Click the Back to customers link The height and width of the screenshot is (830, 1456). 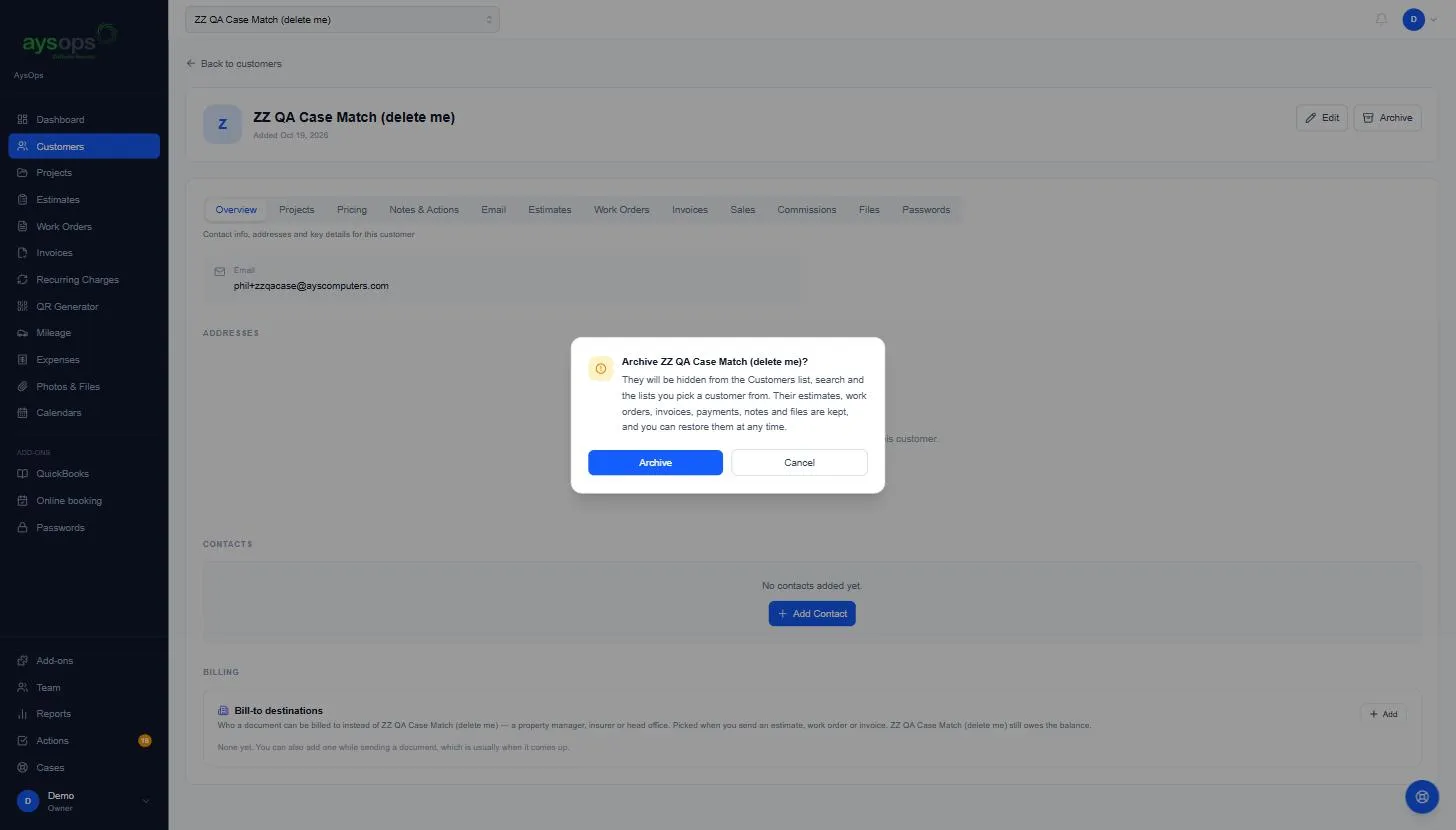coord(234,64)
